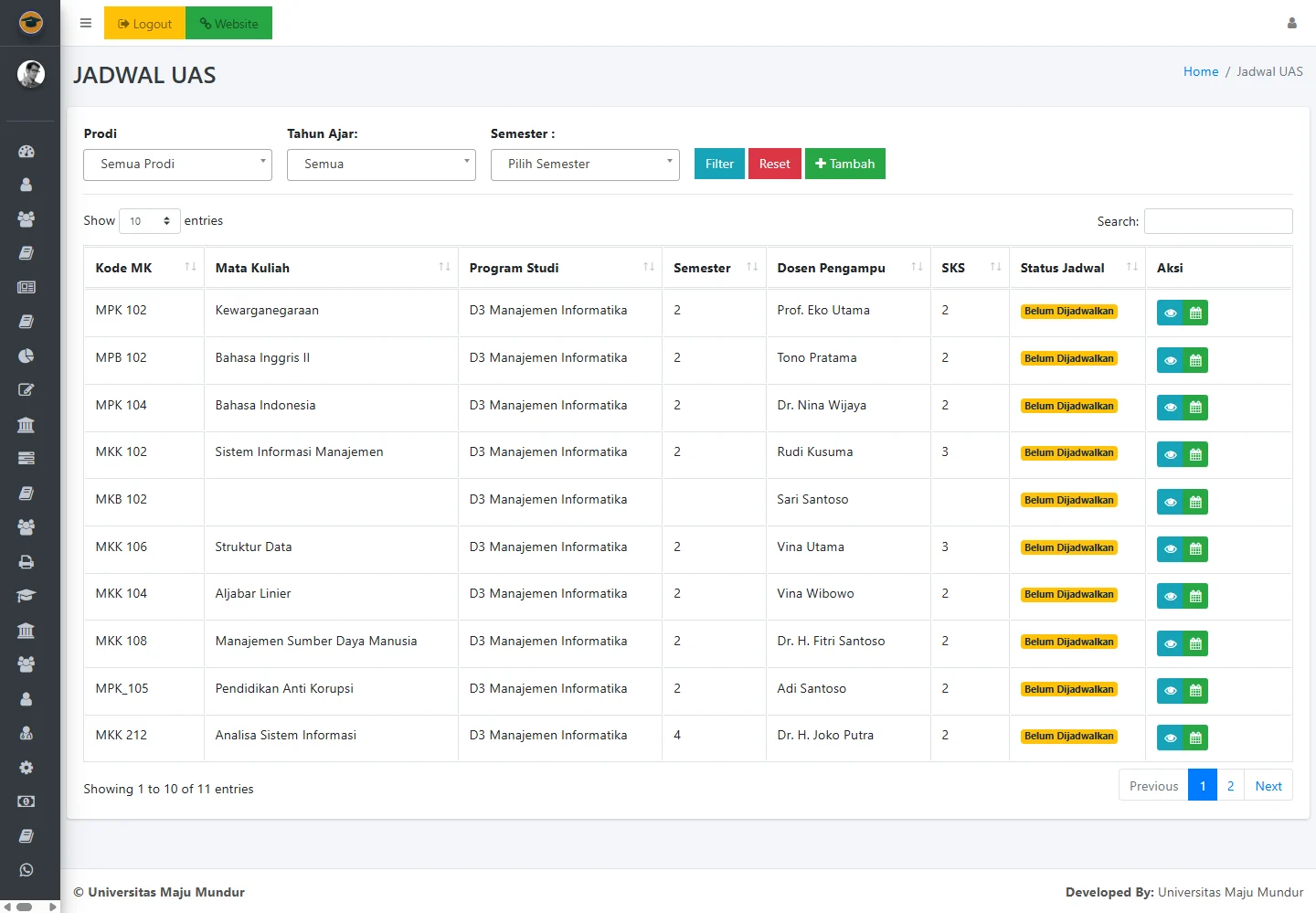The image size is (1316, 913).
Task: Click the green Tambah button
Action: (844, 164)
